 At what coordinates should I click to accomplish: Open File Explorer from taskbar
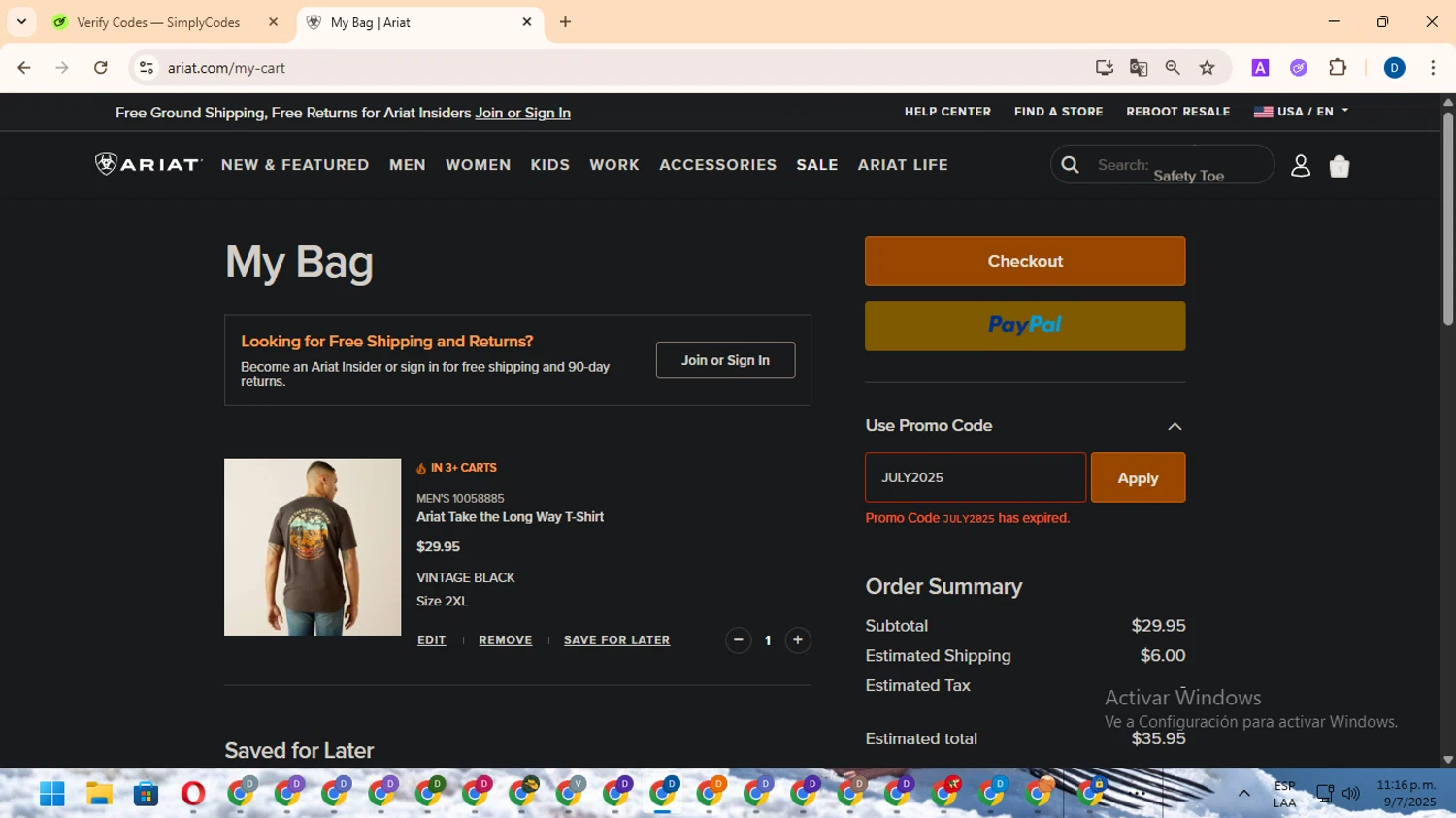99,794
